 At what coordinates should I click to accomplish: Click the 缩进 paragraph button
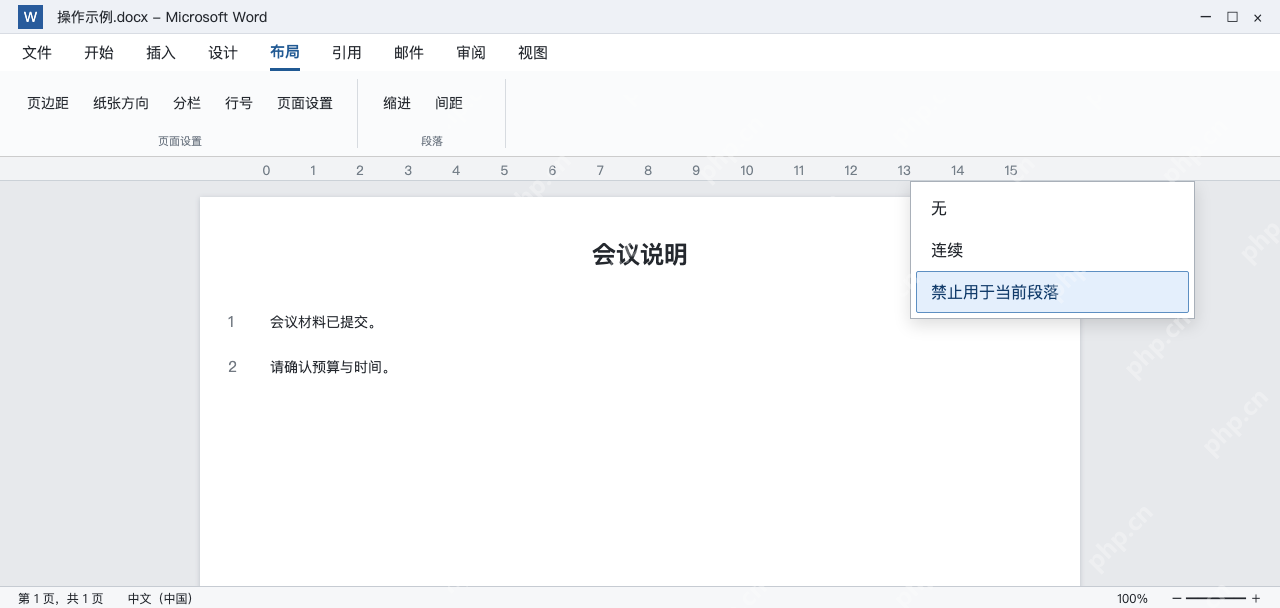397,103
